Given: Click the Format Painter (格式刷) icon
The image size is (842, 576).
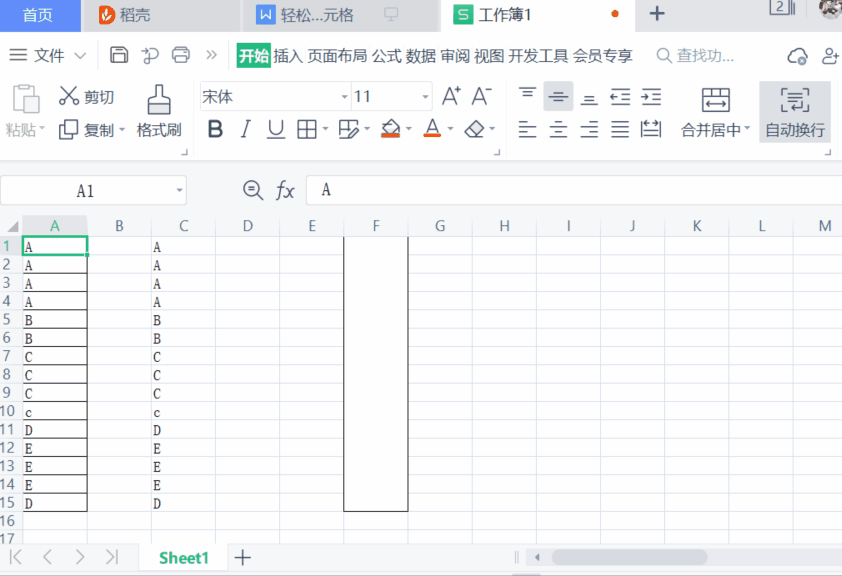Looking at the screenshot, I should tap(158, 100).
